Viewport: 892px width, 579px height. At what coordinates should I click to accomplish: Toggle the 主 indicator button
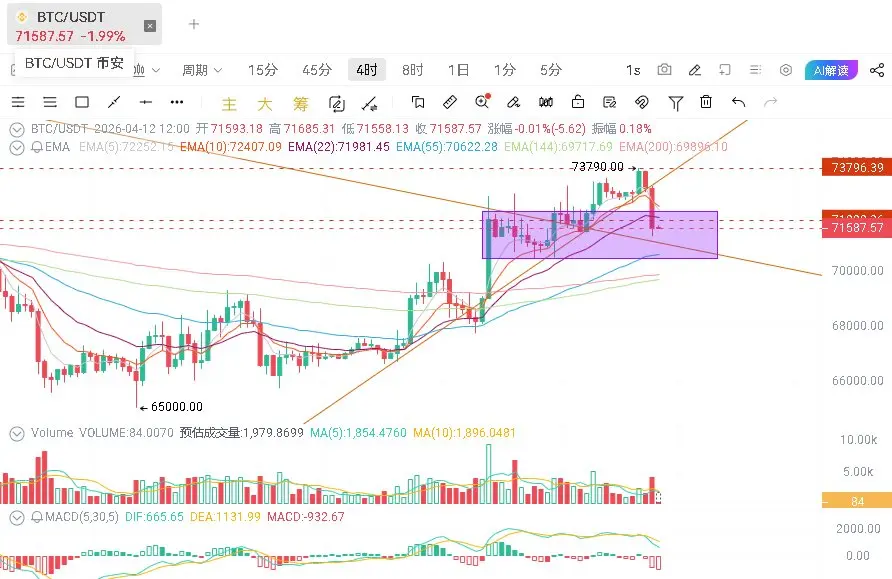[x=229, y=104]
